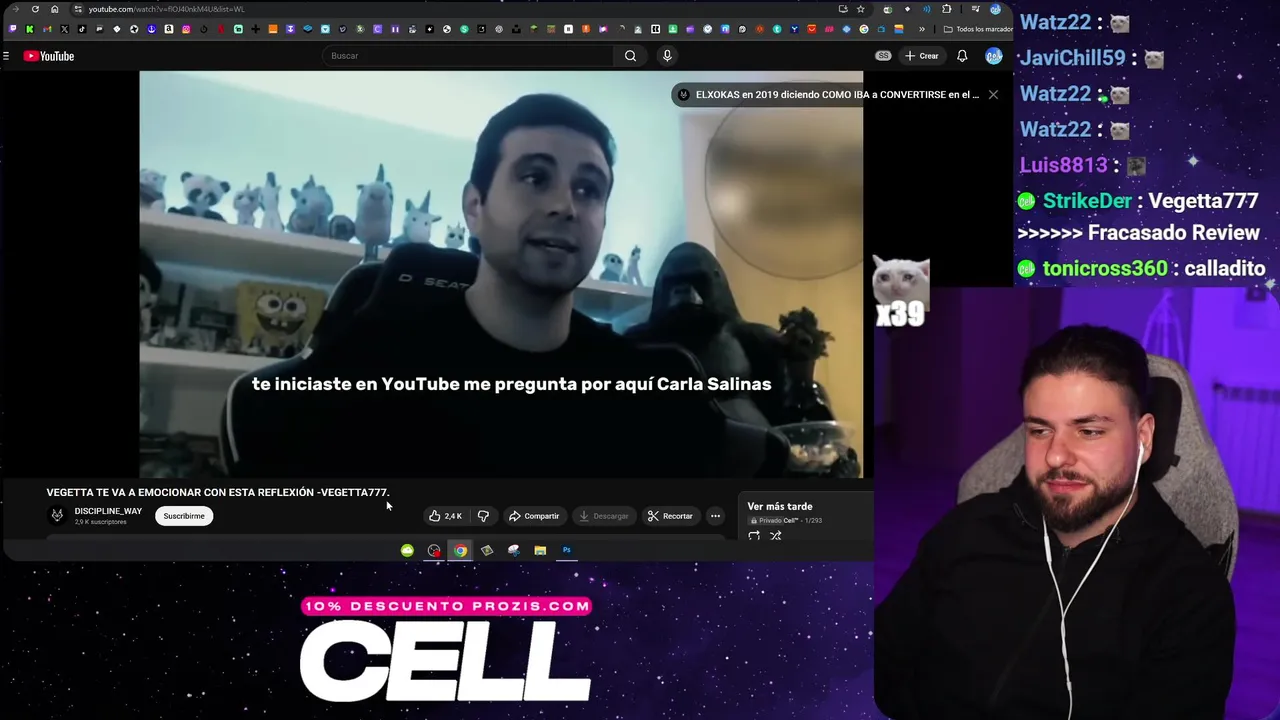Open the X bookmark in the bookmarks bar
The height and width of the screenshot is (720, 1280).
[64, 29]
